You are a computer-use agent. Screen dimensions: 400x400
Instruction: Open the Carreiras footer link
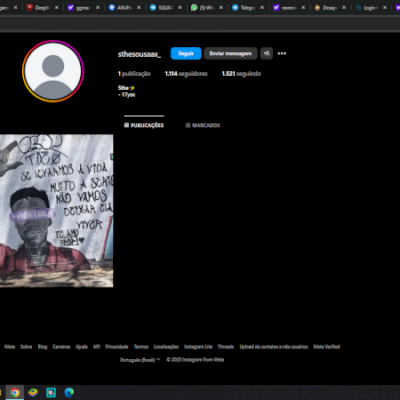coord(61,347)
